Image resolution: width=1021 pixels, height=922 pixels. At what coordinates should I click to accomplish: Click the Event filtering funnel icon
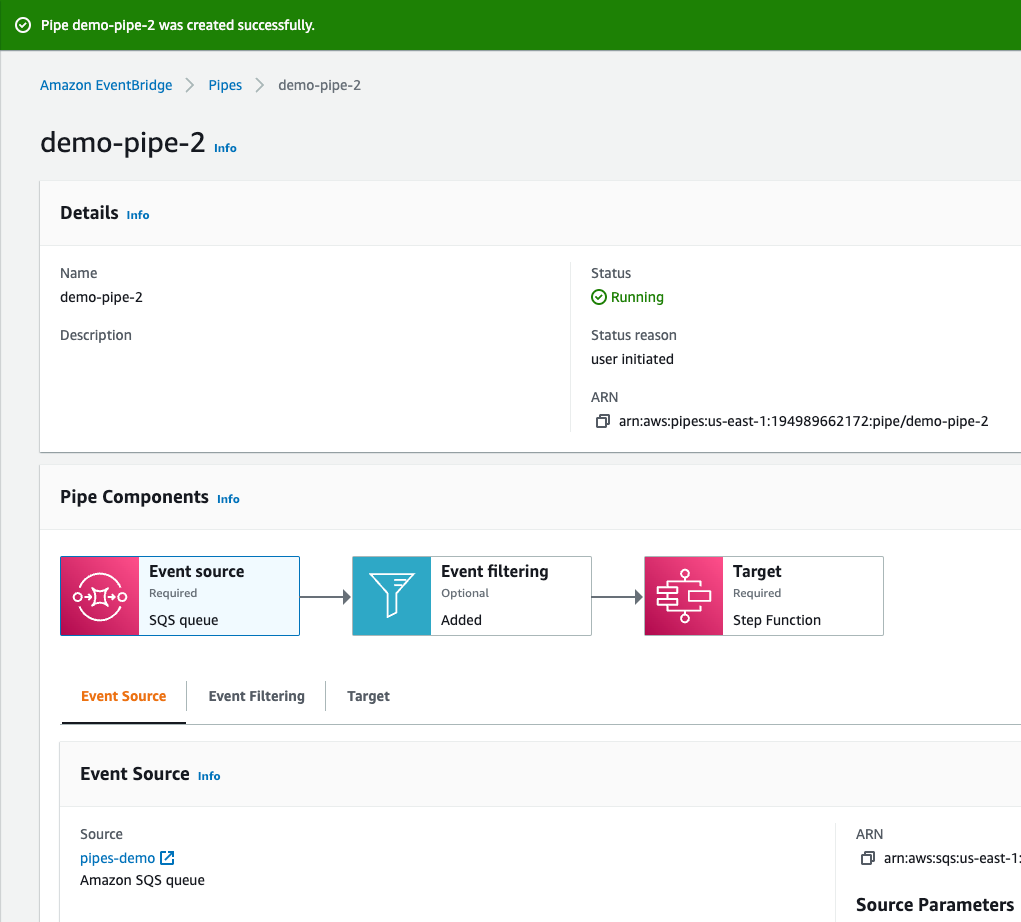click(x=391, y=596)
